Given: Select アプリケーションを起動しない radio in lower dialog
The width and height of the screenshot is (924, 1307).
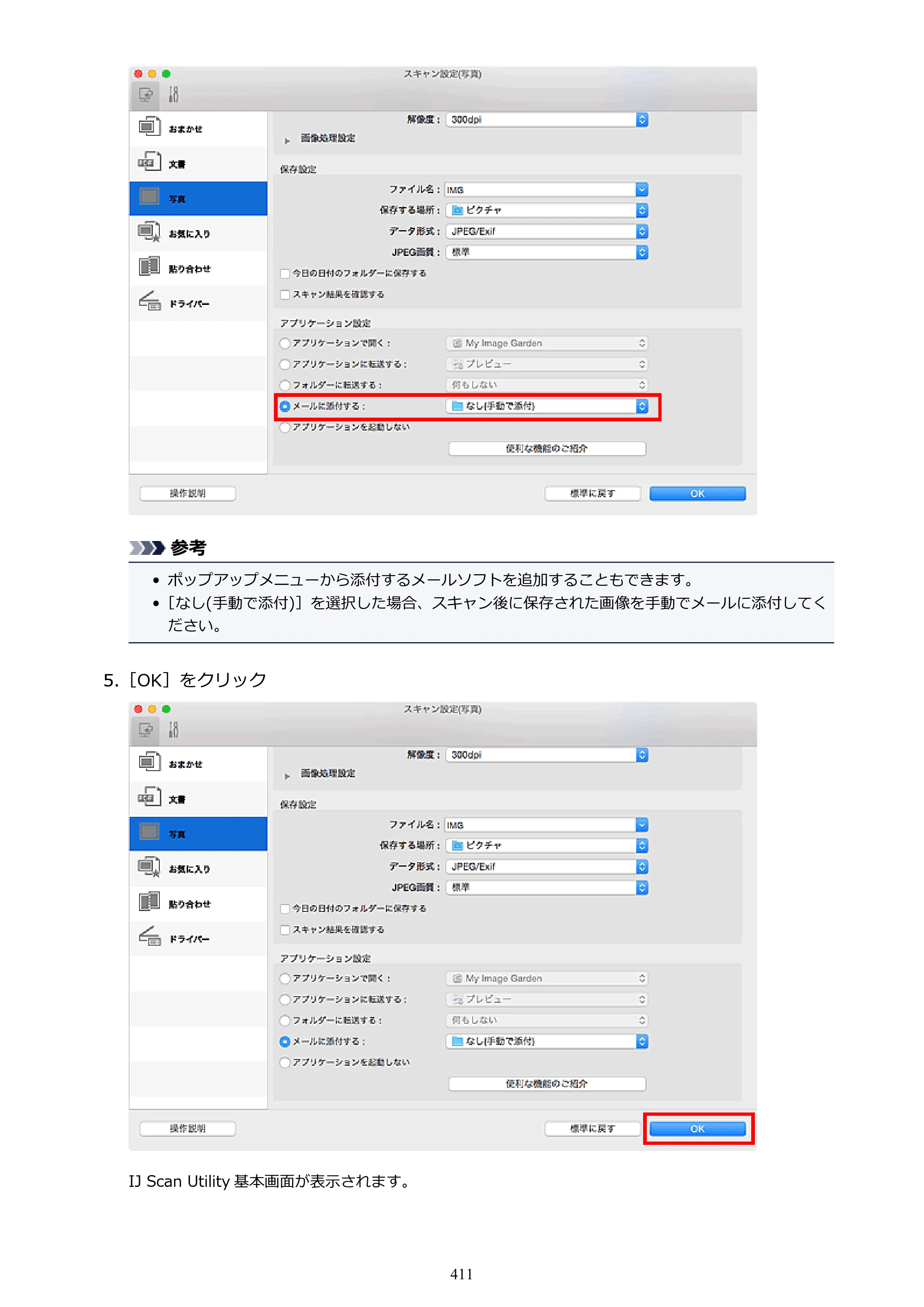Looking at the screenshot, I should tap(285, 1062).
